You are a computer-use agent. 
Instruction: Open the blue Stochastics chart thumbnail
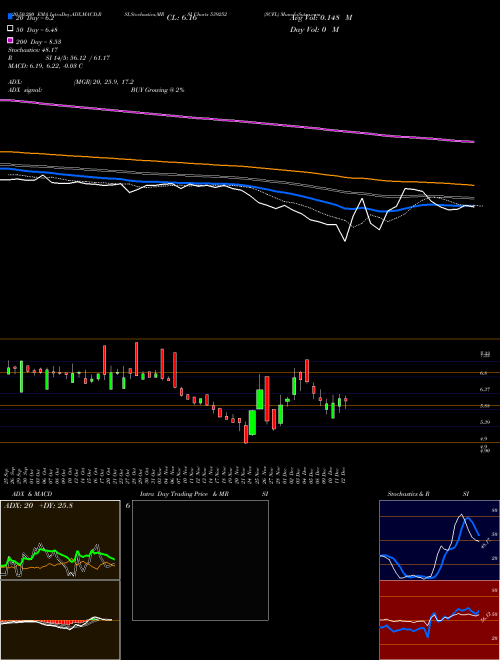(439, 540)
